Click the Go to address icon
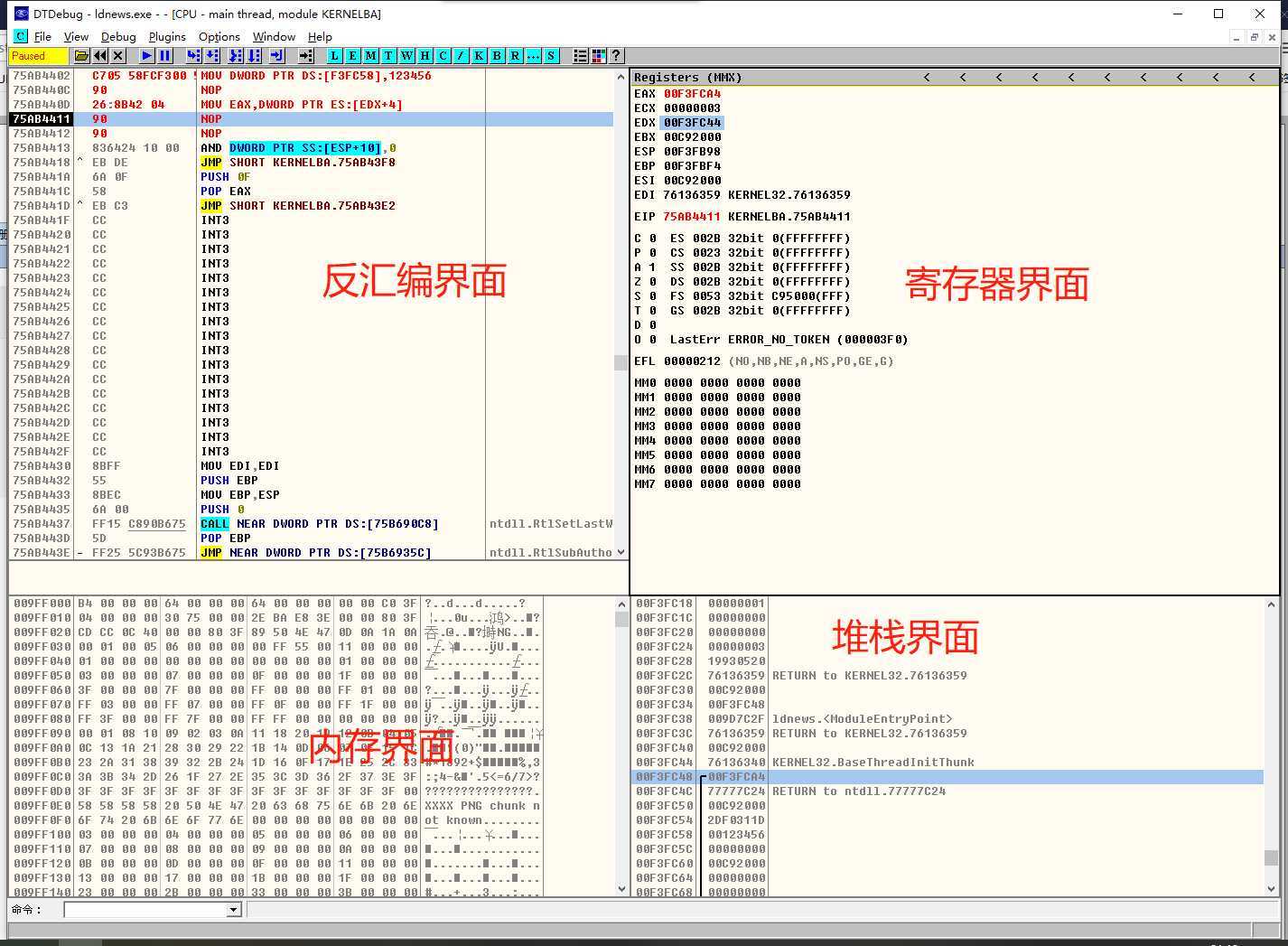 coord(305,56)
